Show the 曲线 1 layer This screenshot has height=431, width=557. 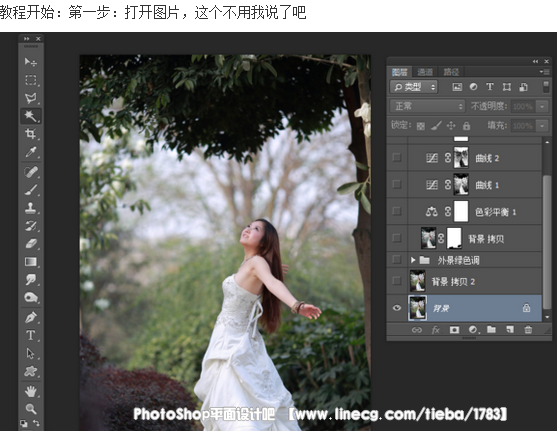click(396, 184)
